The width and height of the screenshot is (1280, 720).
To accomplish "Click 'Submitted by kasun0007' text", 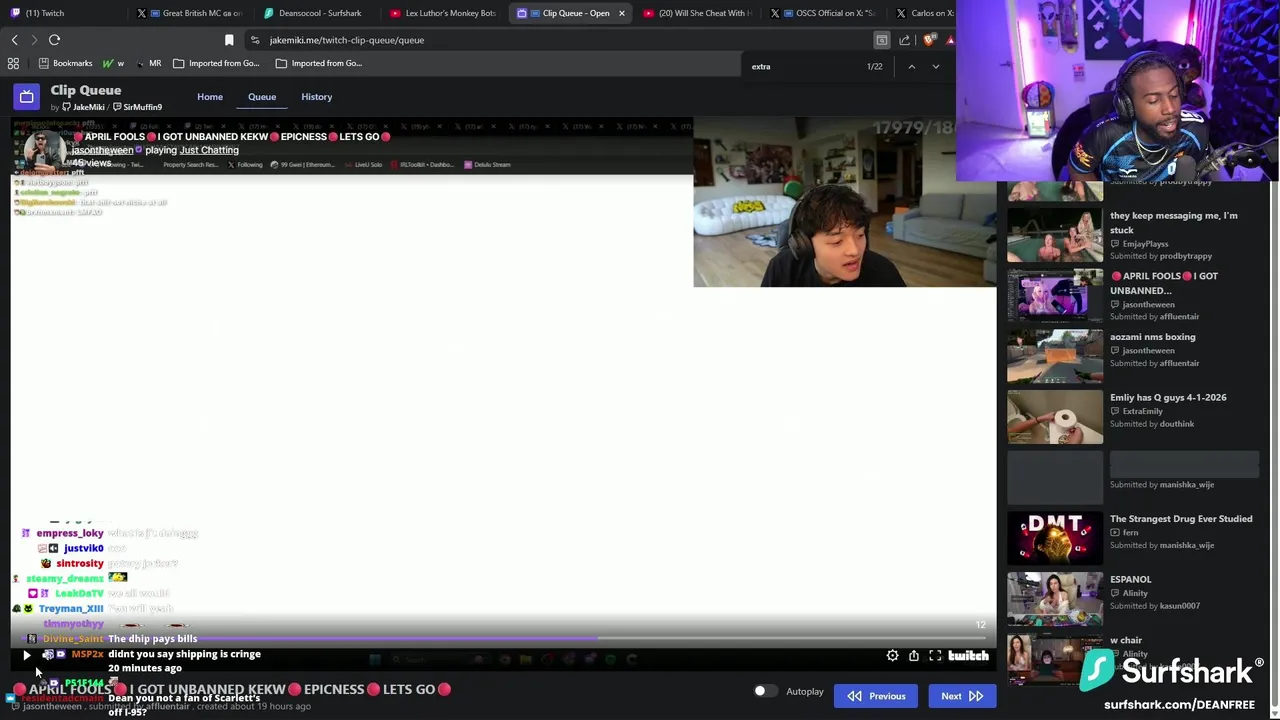I will (1155, 606).
